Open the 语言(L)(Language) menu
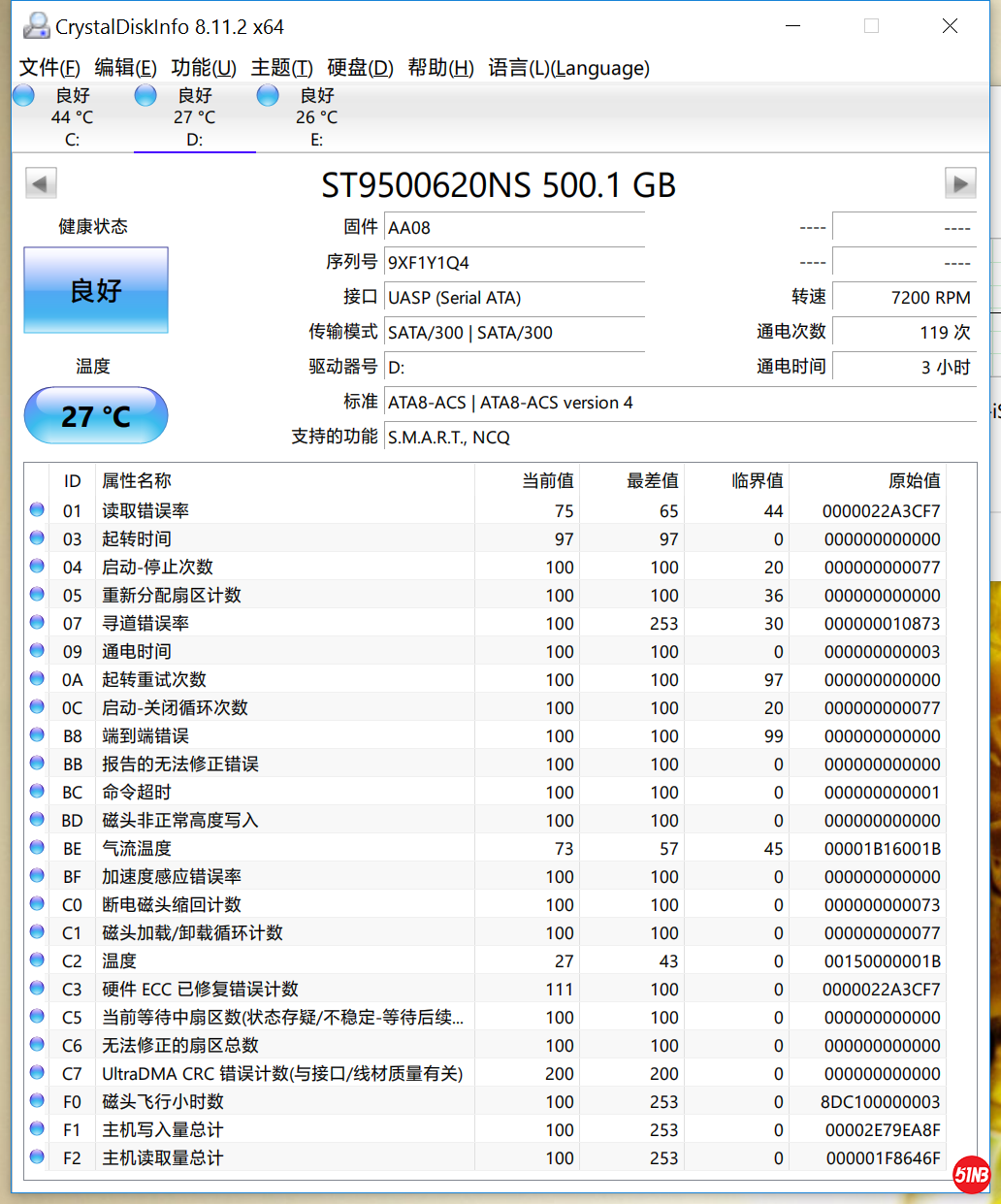 [x=568, y=68]
